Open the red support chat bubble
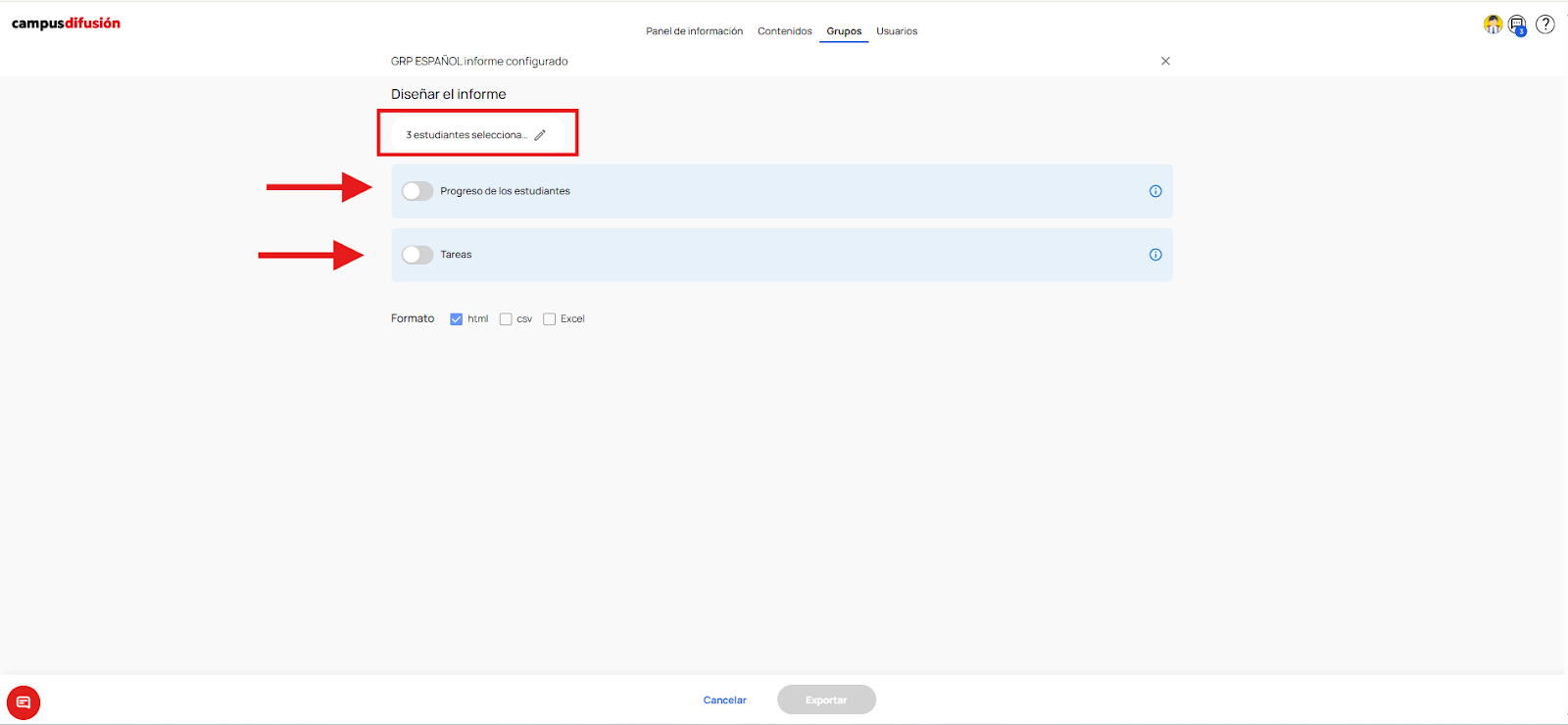 [x=24, y=702]
